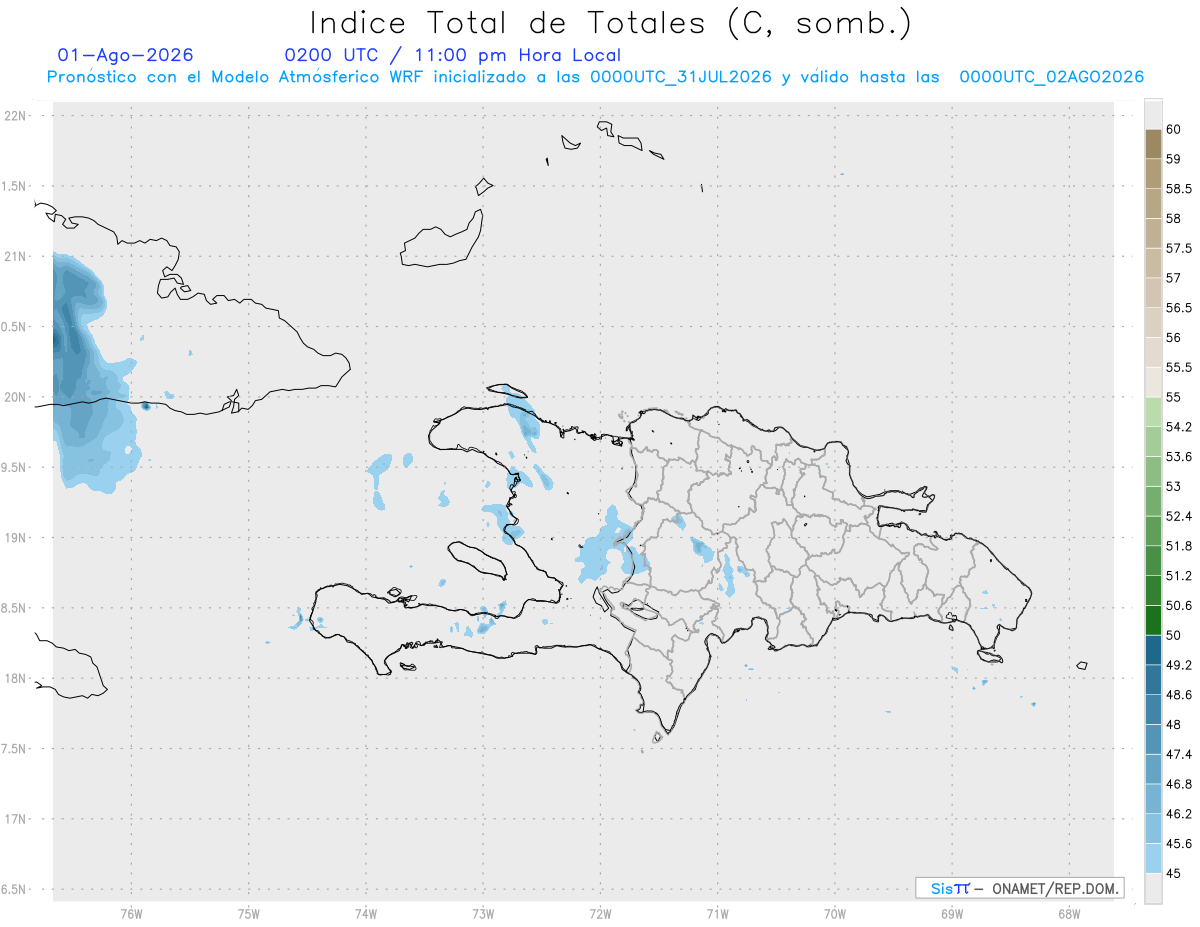Click color scale label '50.6'
1200x927 pixels.
(1178, 605)
